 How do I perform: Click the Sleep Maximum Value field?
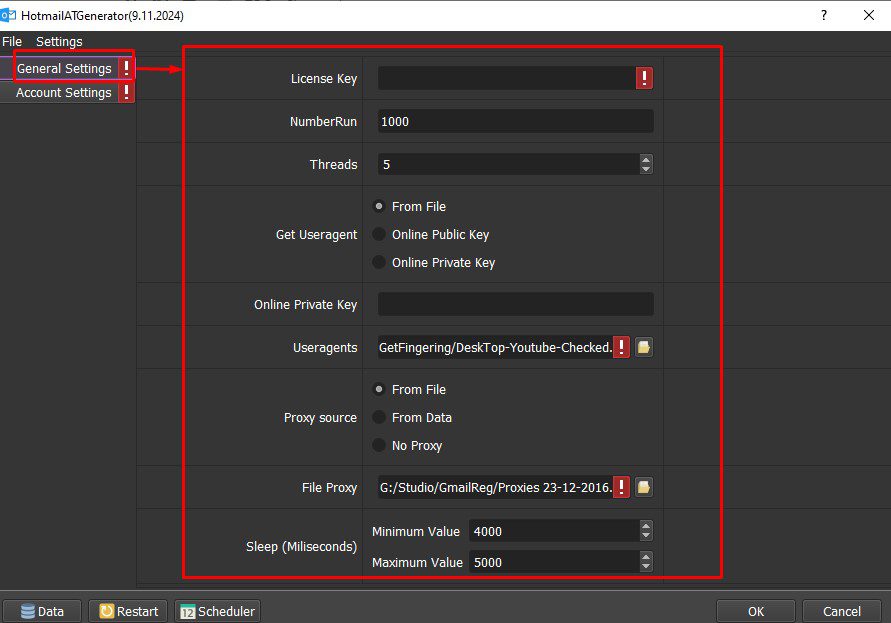[554, 562]
